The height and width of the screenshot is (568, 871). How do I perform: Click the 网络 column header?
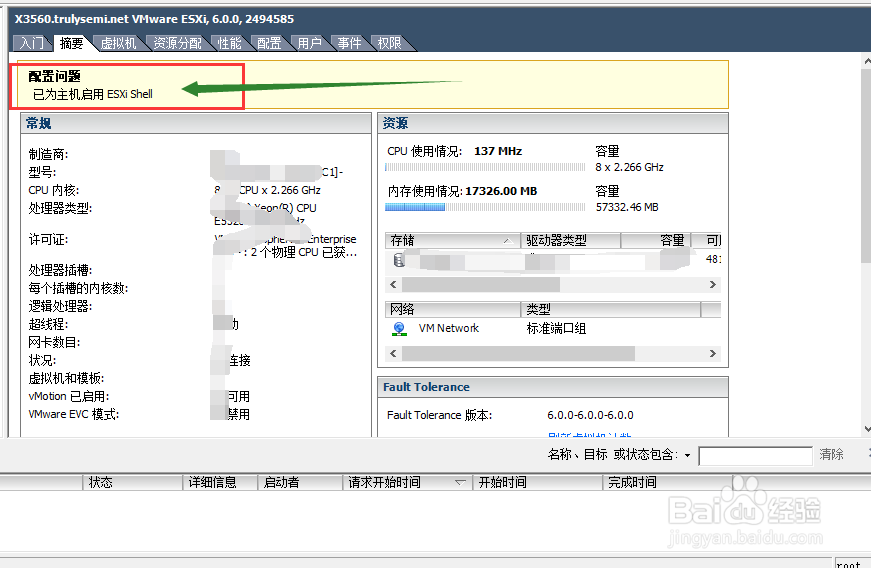452,309
